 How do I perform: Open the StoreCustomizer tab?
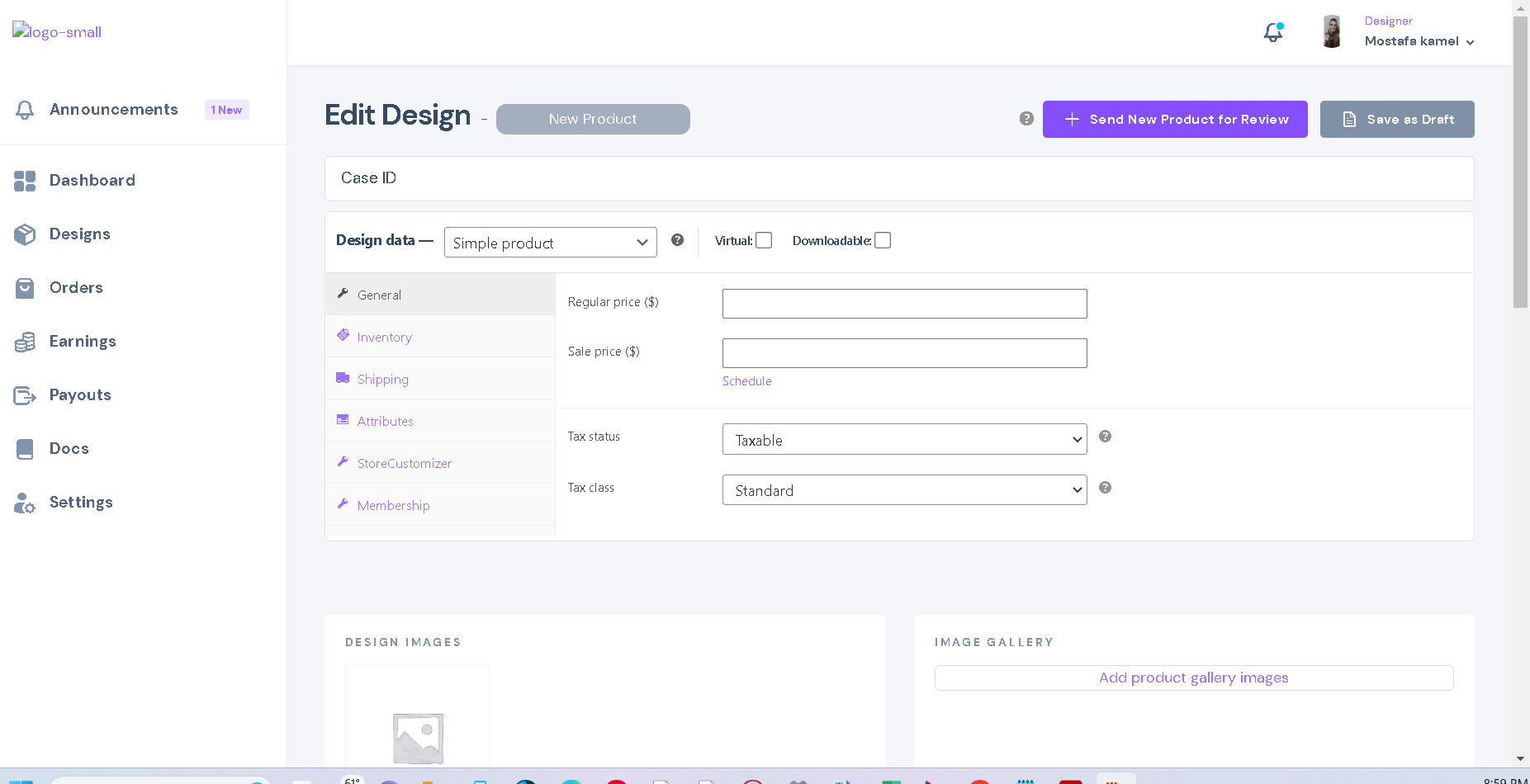pos(440,463)
